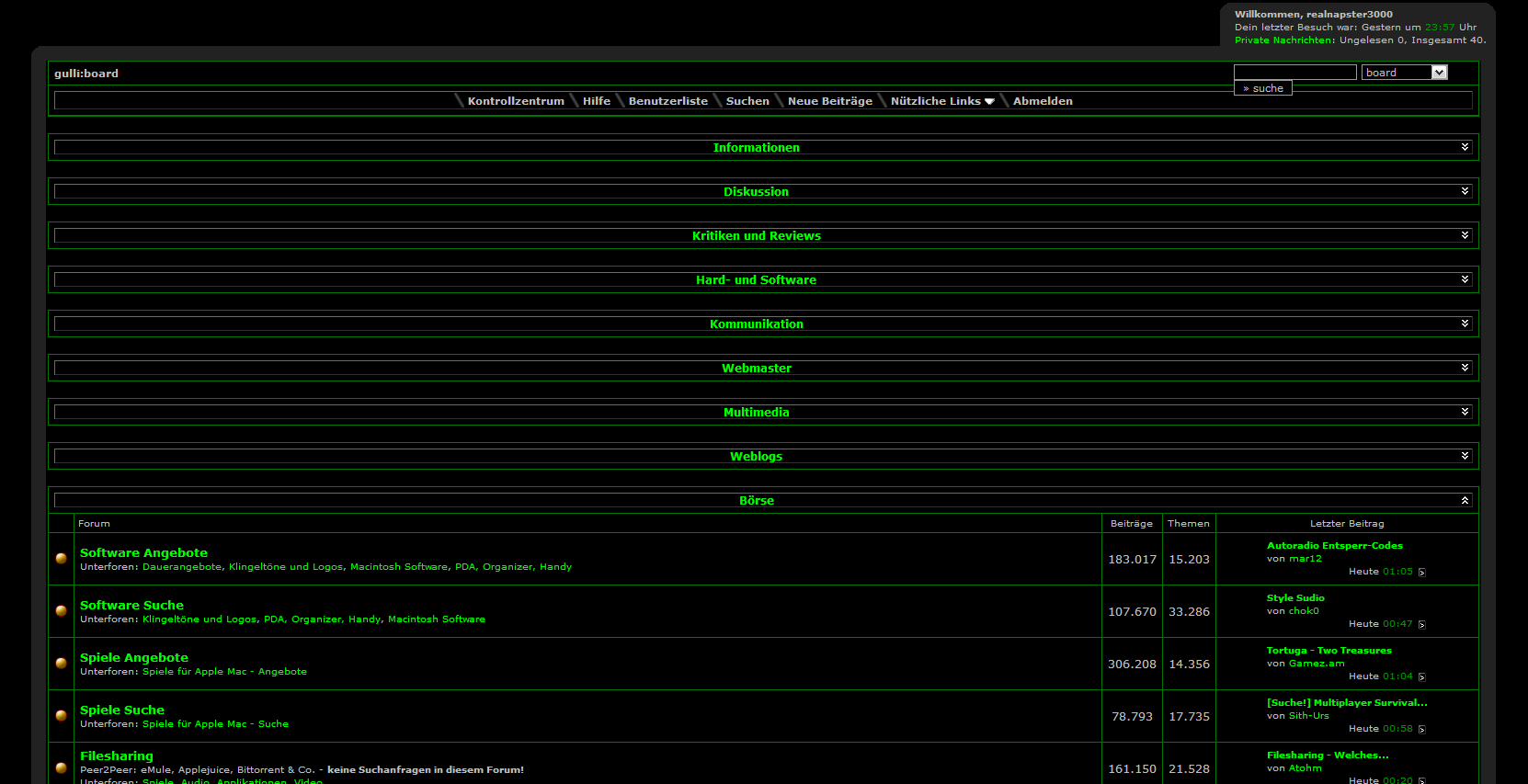Open the Hilfe menu item

(597, 101)
